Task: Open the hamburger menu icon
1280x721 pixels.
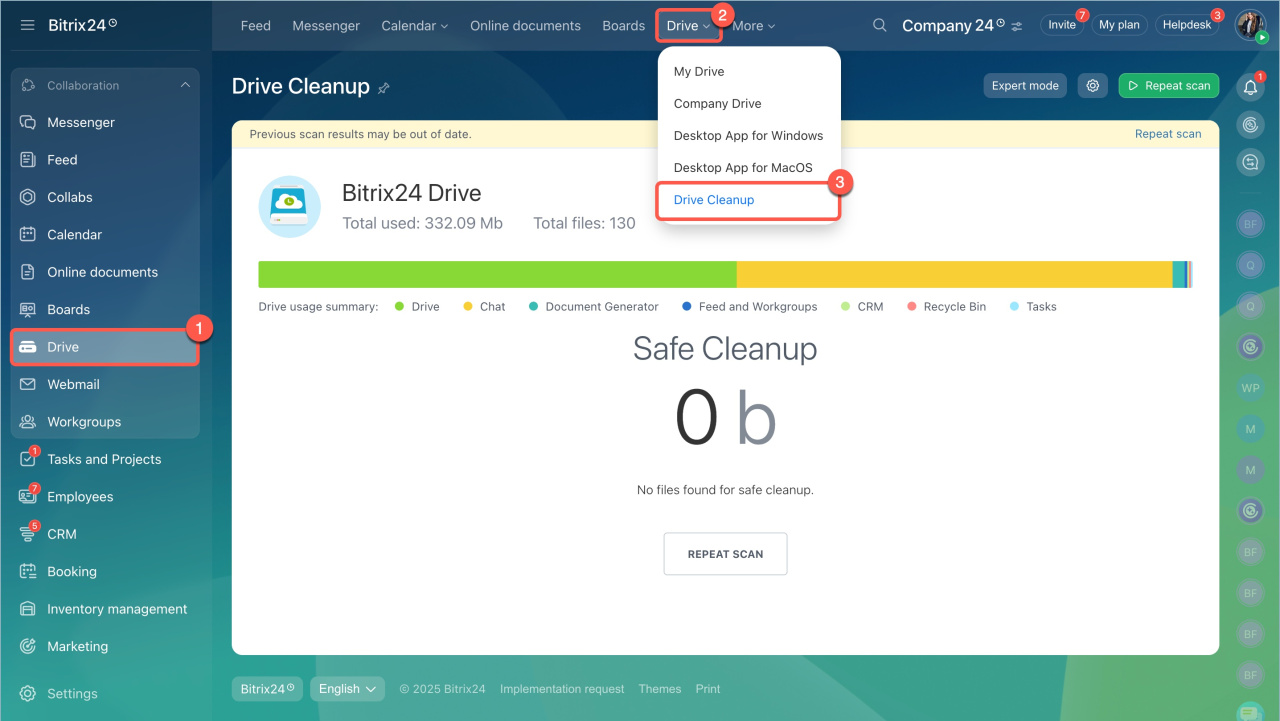Action: [27, 25]
